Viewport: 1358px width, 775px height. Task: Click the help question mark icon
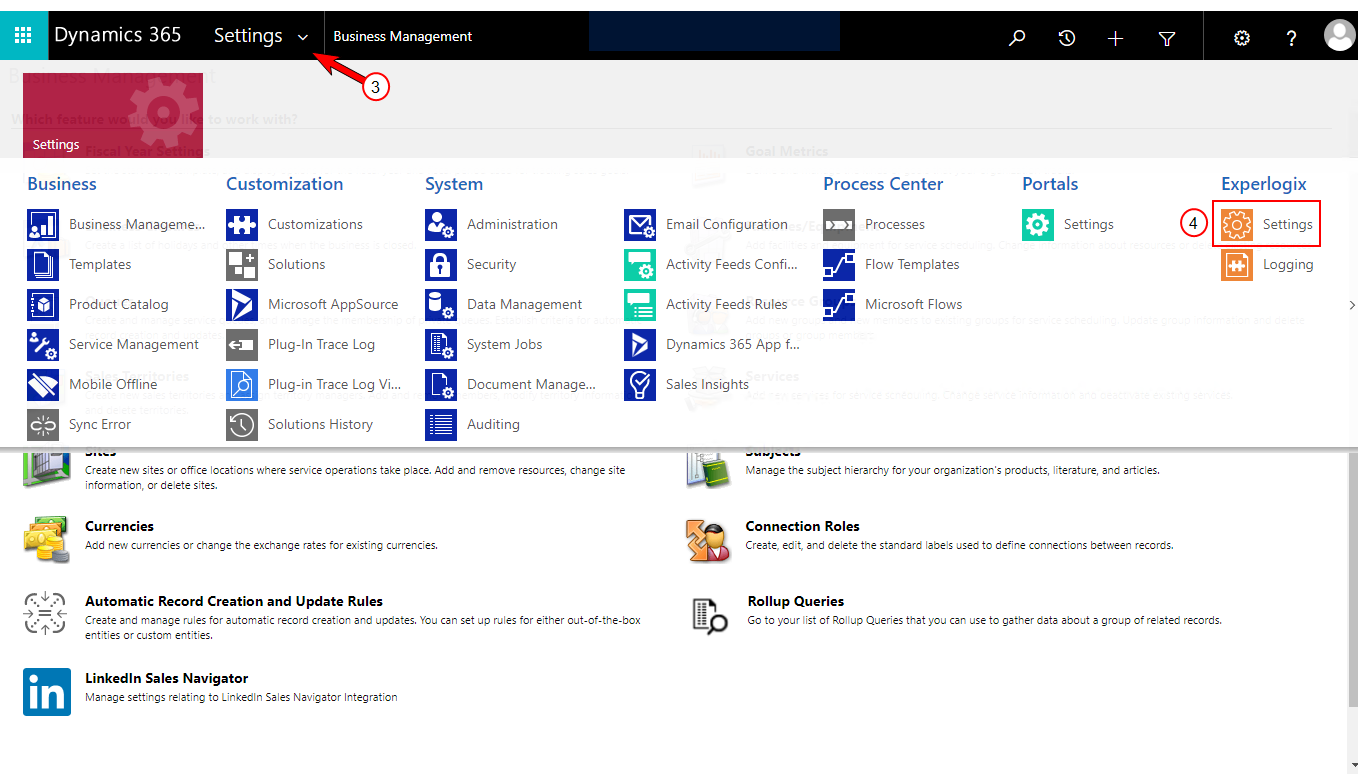1292,38
